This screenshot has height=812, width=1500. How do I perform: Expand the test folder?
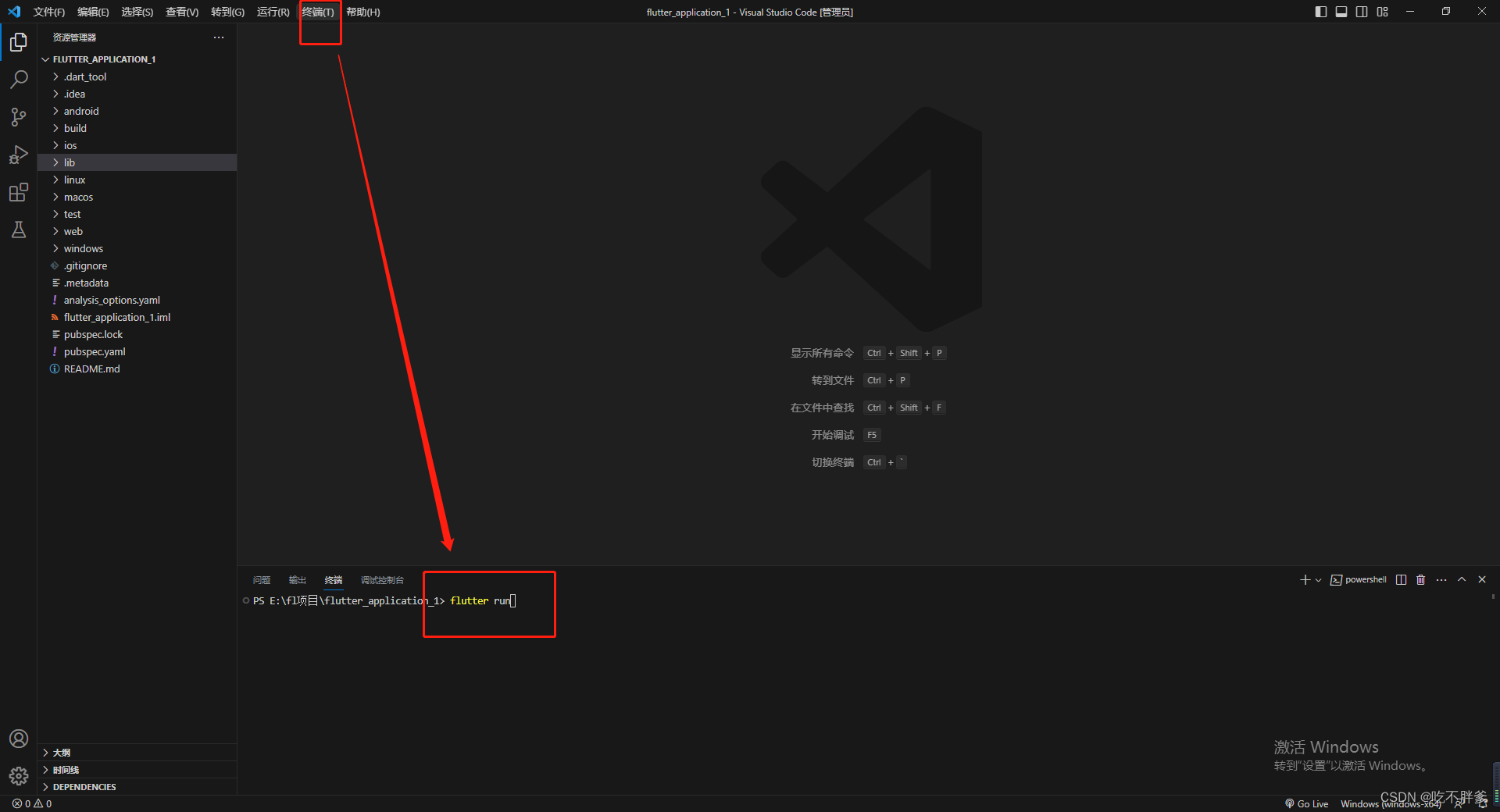[137, 214]
